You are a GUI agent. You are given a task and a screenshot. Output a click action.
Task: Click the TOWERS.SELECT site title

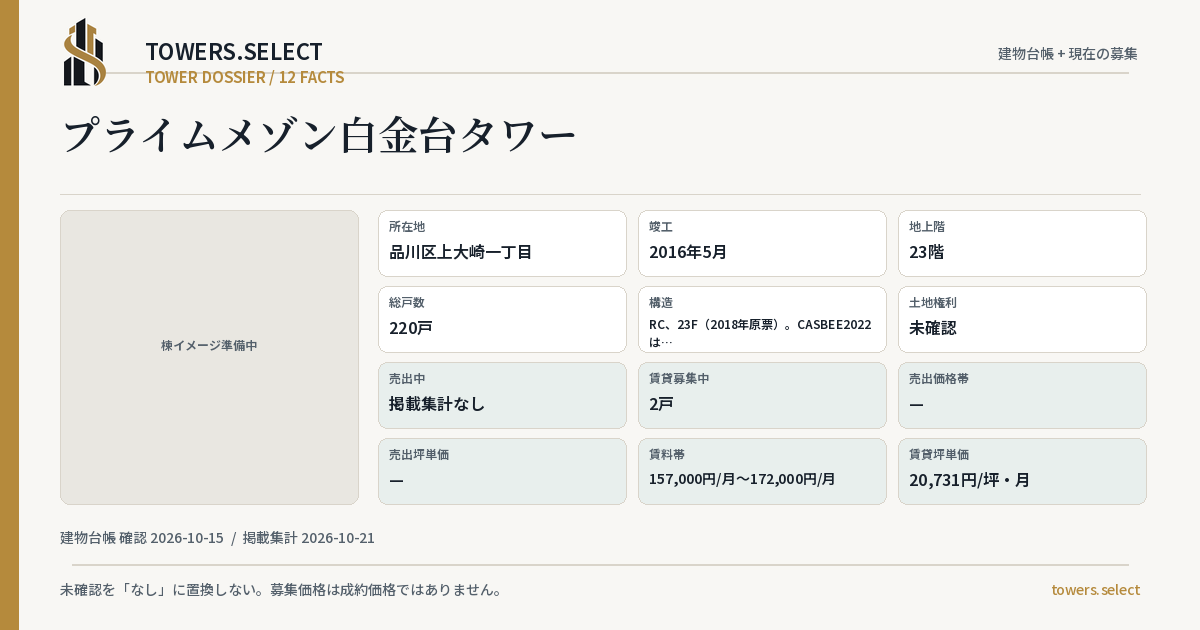click(234, 51)
